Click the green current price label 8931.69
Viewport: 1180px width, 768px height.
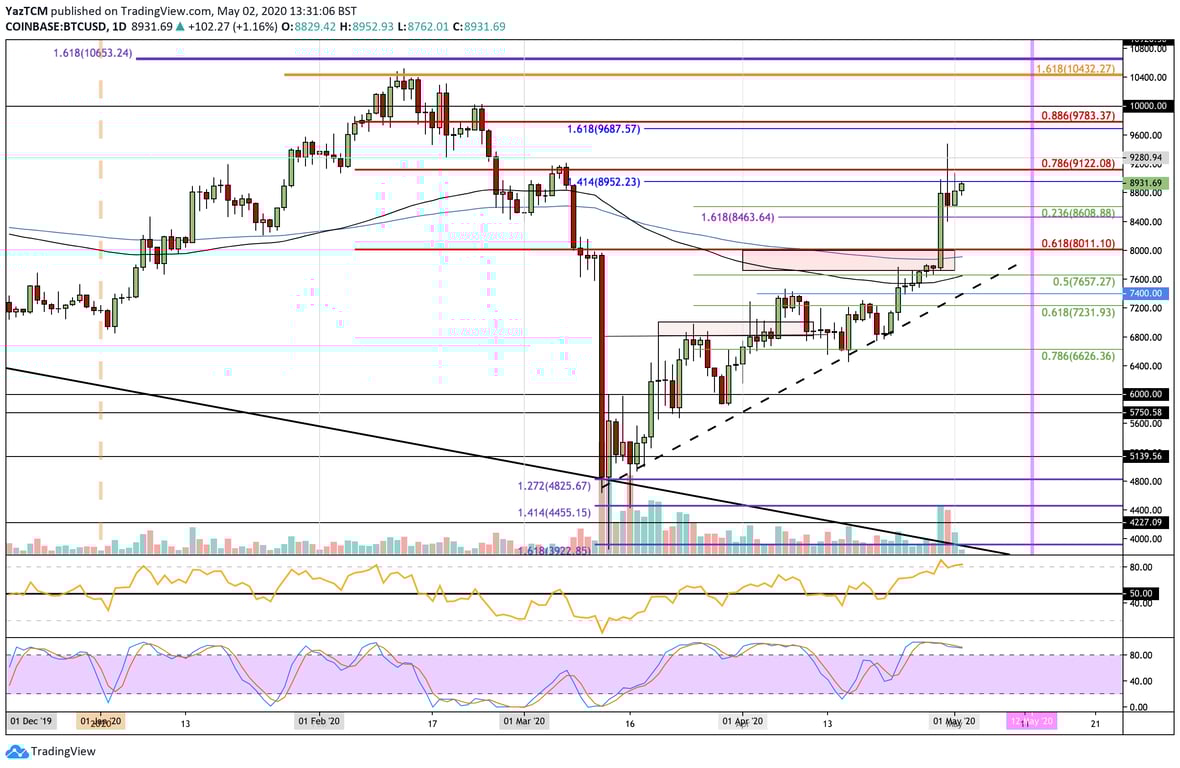(x=1148, y=184)
